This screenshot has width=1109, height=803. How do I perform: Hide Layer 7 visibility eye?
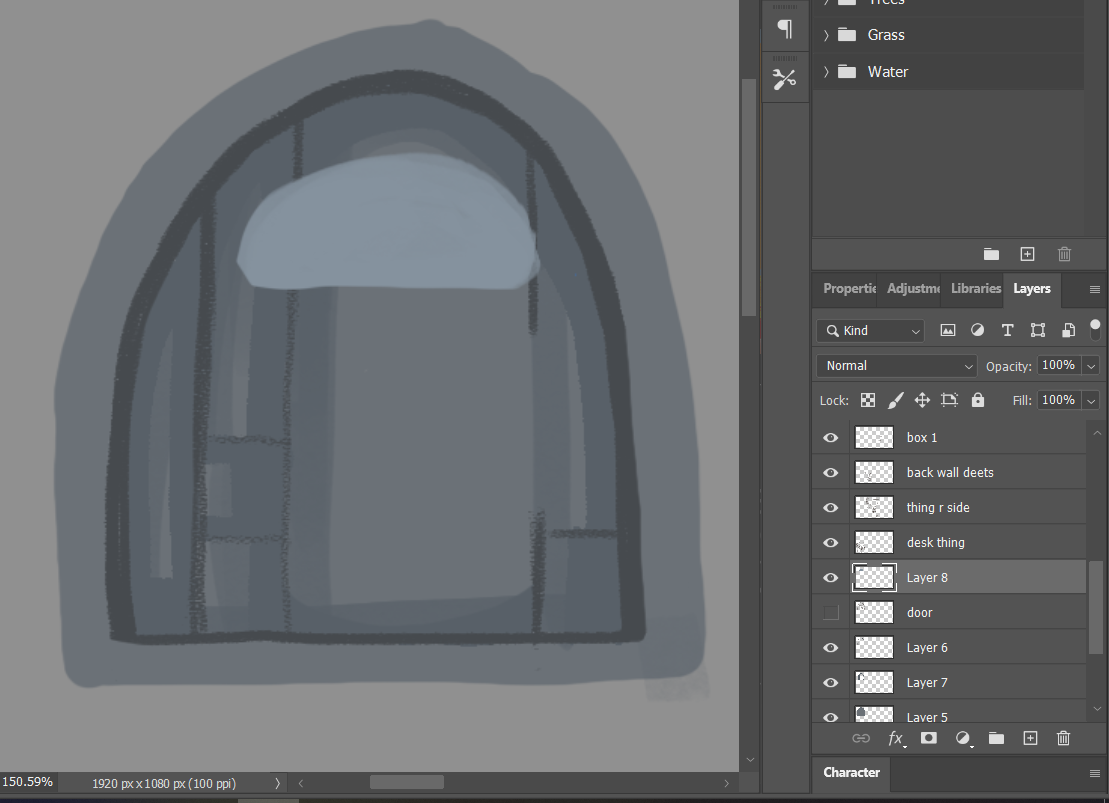(x=830, y=683)
